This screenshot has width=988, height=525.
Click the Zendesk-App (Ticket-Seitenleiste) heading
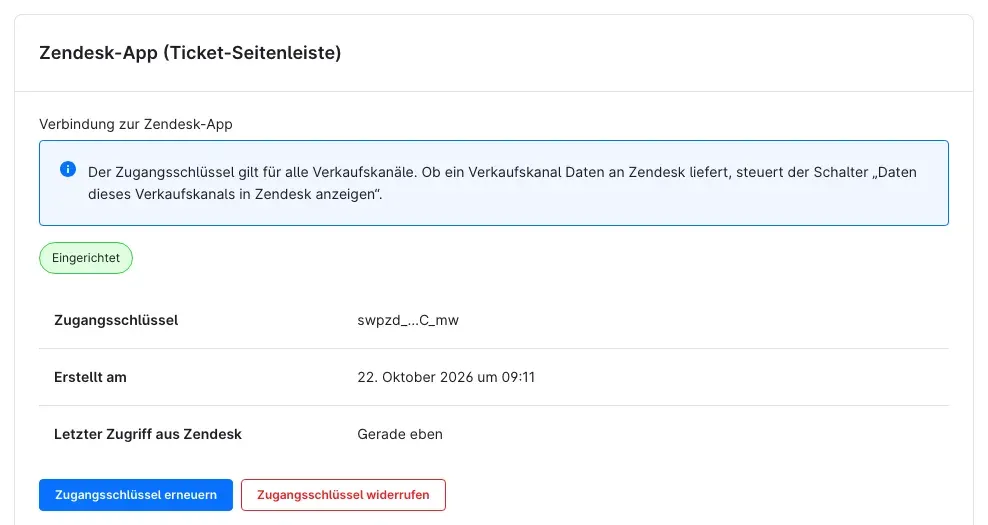[x=190, y=52]
